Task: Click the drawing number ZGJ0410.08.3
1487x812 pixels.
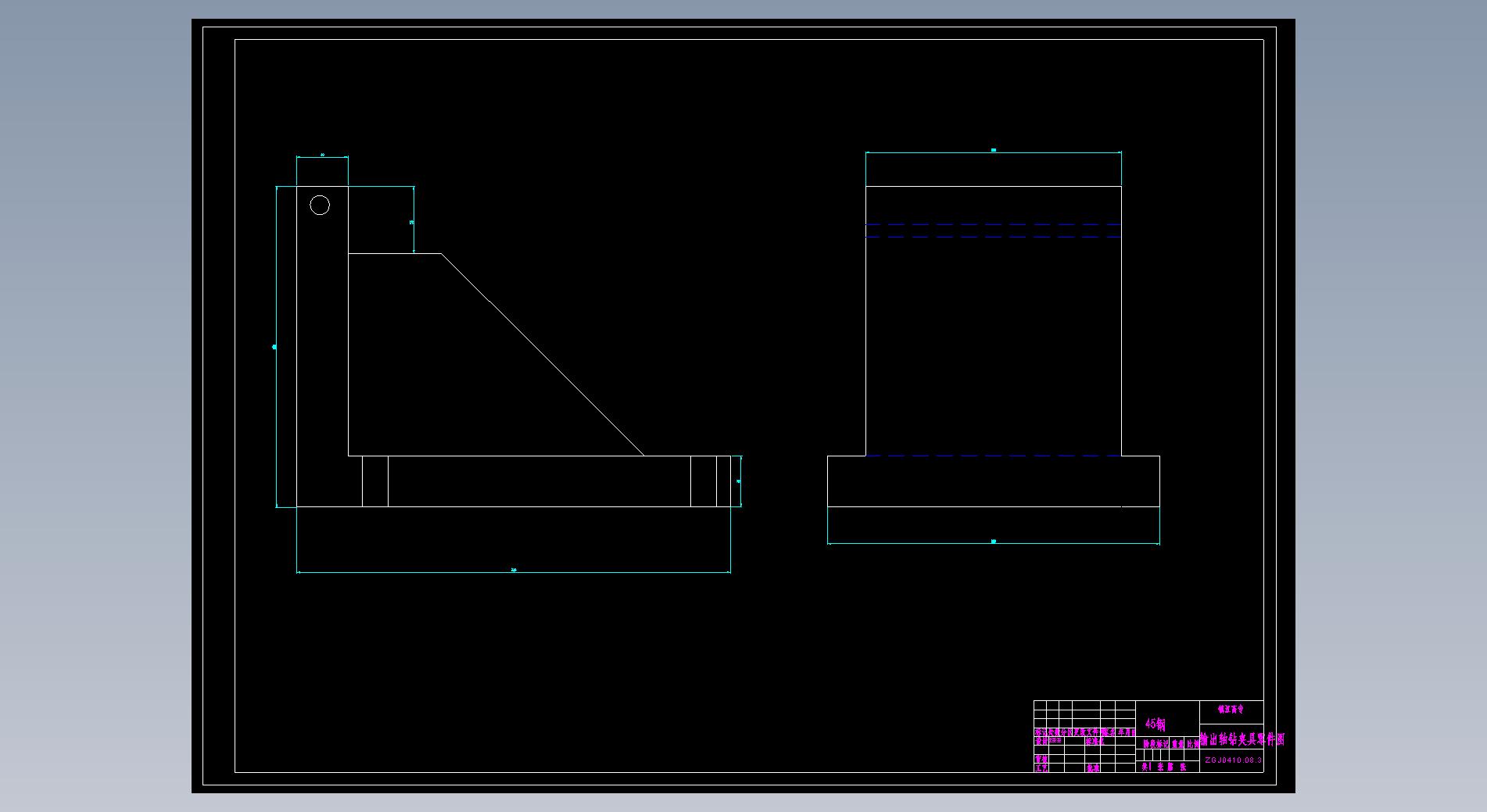Action: [1233, 760]
